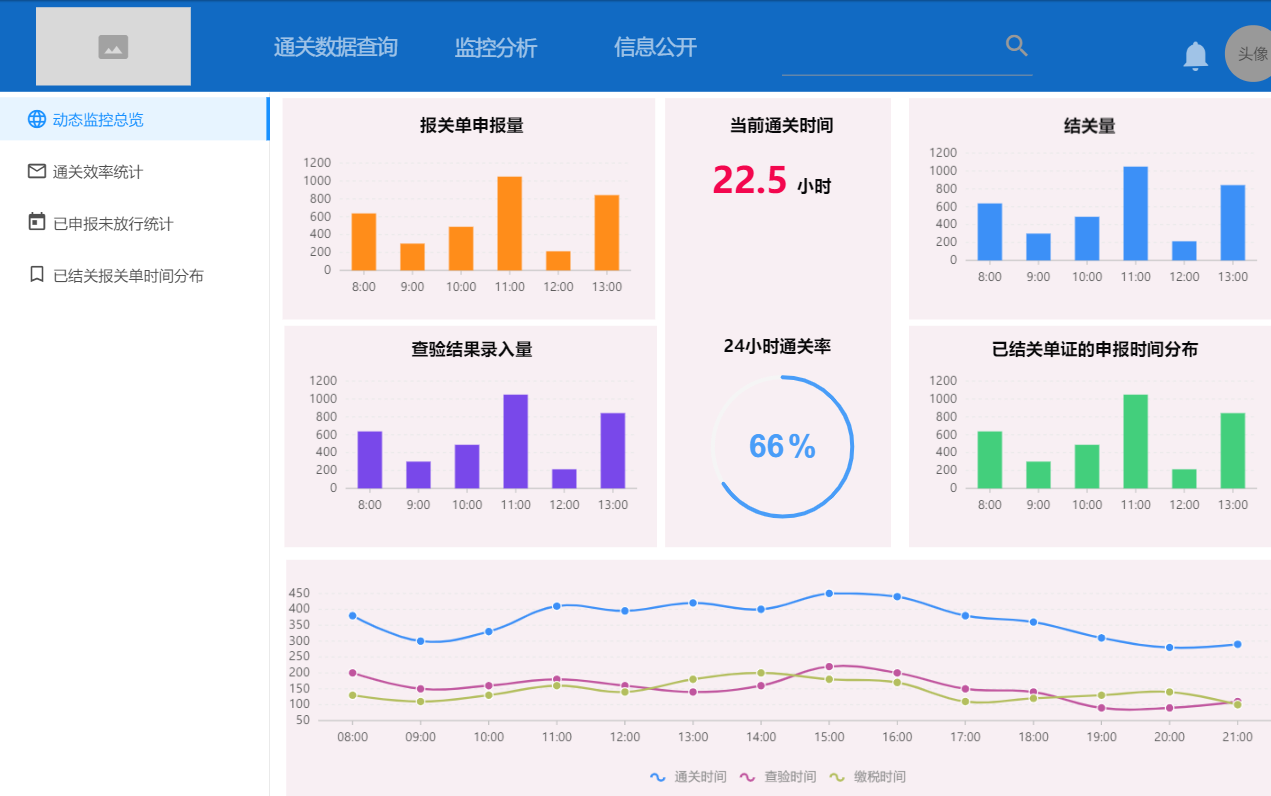Click the bookmark icon beside 已结关报关单时间分布
This screenshot has width=1271, height=796.
coord(37,274)
